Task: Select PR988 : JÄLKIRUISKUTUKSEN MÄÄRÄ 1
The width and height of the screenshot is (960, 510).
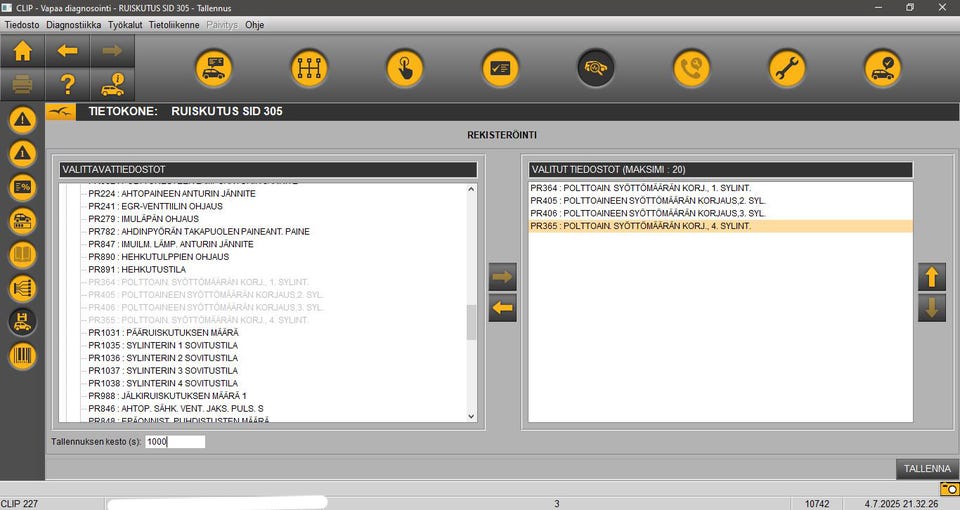Action: coord(167,396)
